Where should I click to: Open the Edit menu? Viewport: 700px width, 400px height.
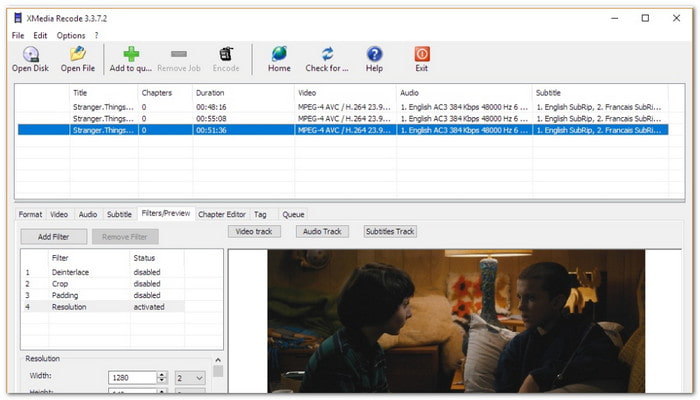[40, 36]
